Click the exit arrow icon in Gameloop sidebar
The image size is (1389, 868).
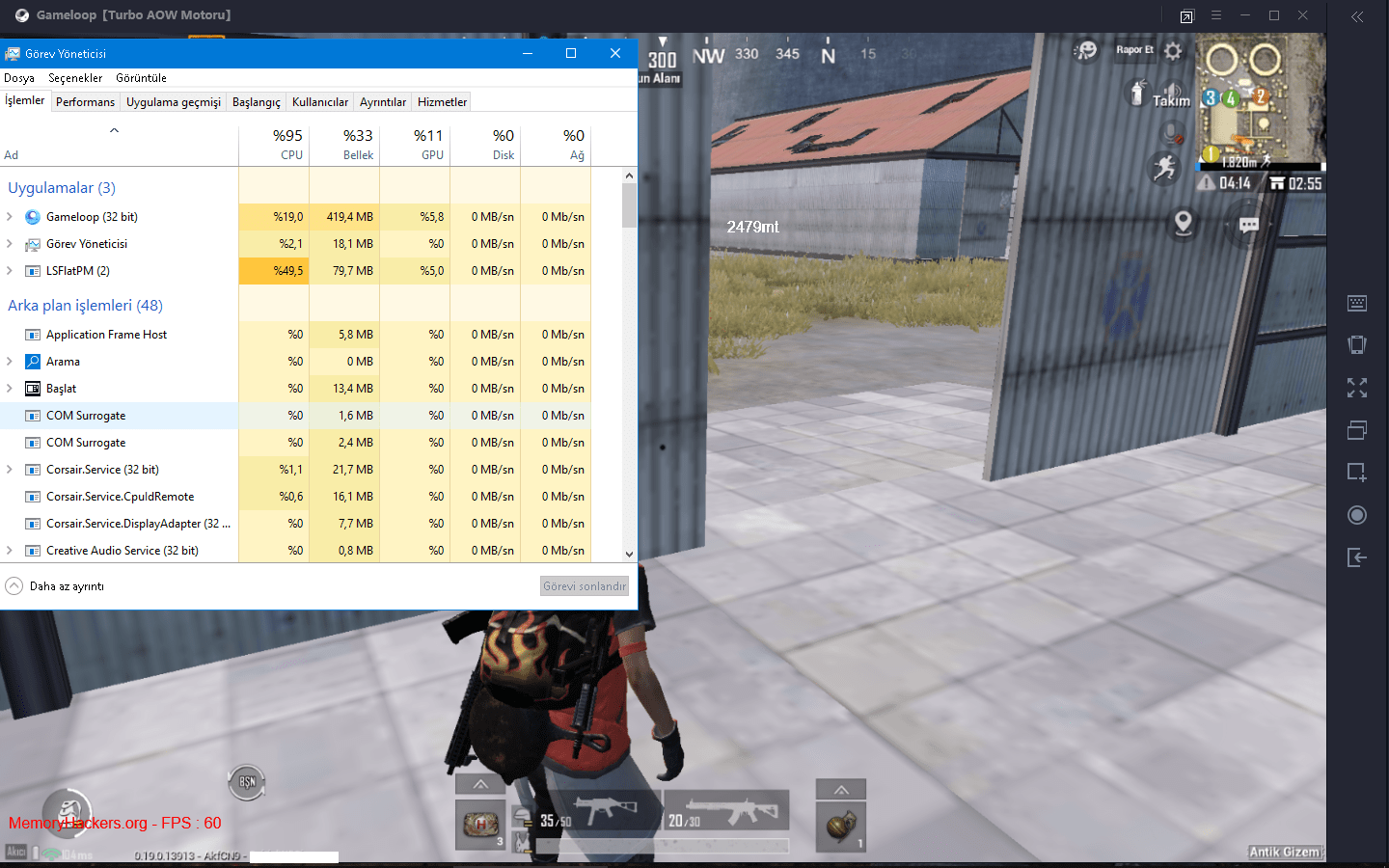point(1357,557)
